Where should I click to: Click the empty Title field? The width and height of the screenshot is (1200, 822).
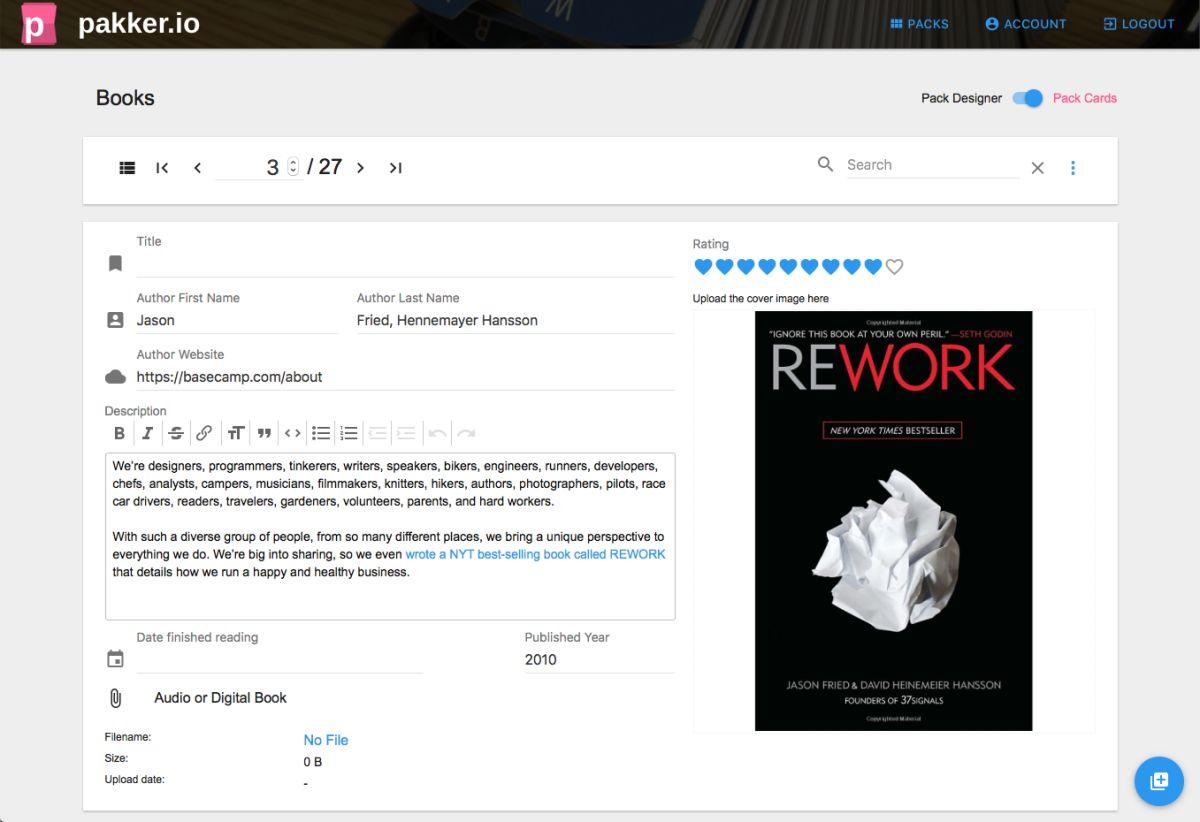tap(405, 264)
